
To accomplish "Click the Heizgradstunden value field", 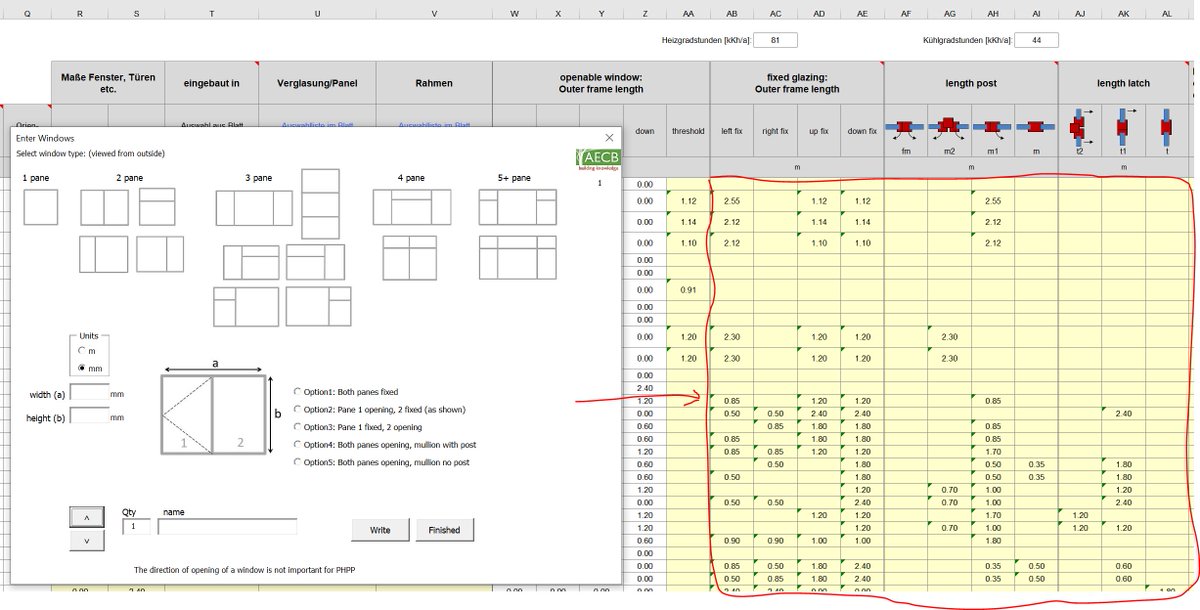I will click(775, 40).
